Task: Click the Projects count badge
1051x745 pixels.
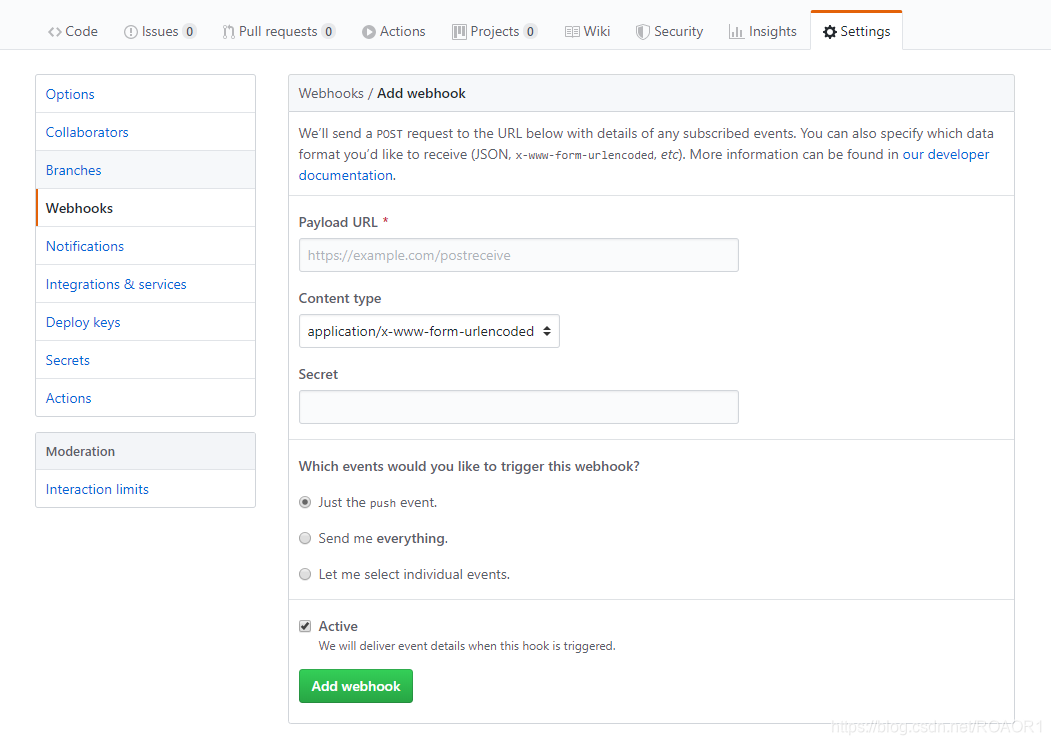Action: click(530, 32)
